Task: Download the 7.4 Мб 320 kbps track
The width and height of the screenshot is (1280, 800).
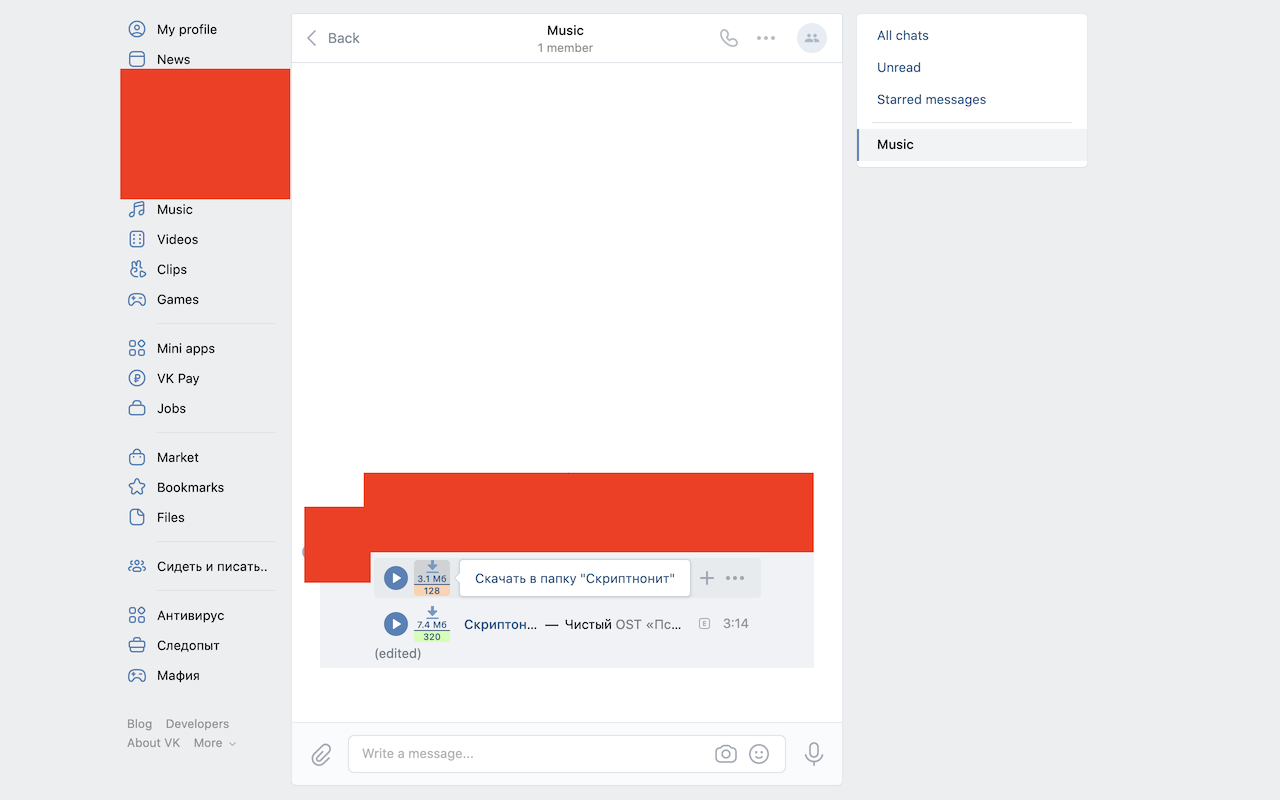Action: (x=432, y=624)
